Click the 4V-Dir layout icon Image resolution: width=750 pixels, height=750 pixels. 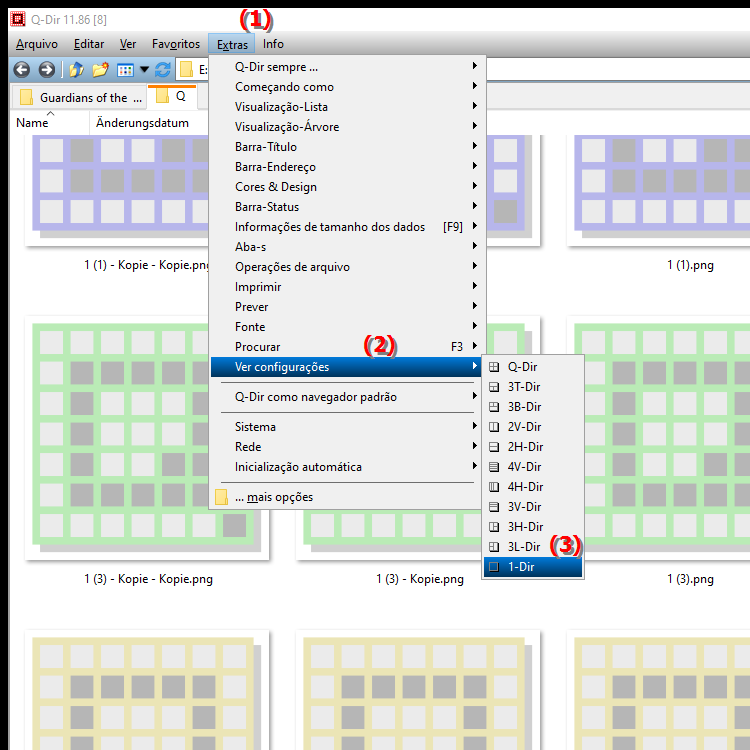pyautogui.click(x=494, y=467)
